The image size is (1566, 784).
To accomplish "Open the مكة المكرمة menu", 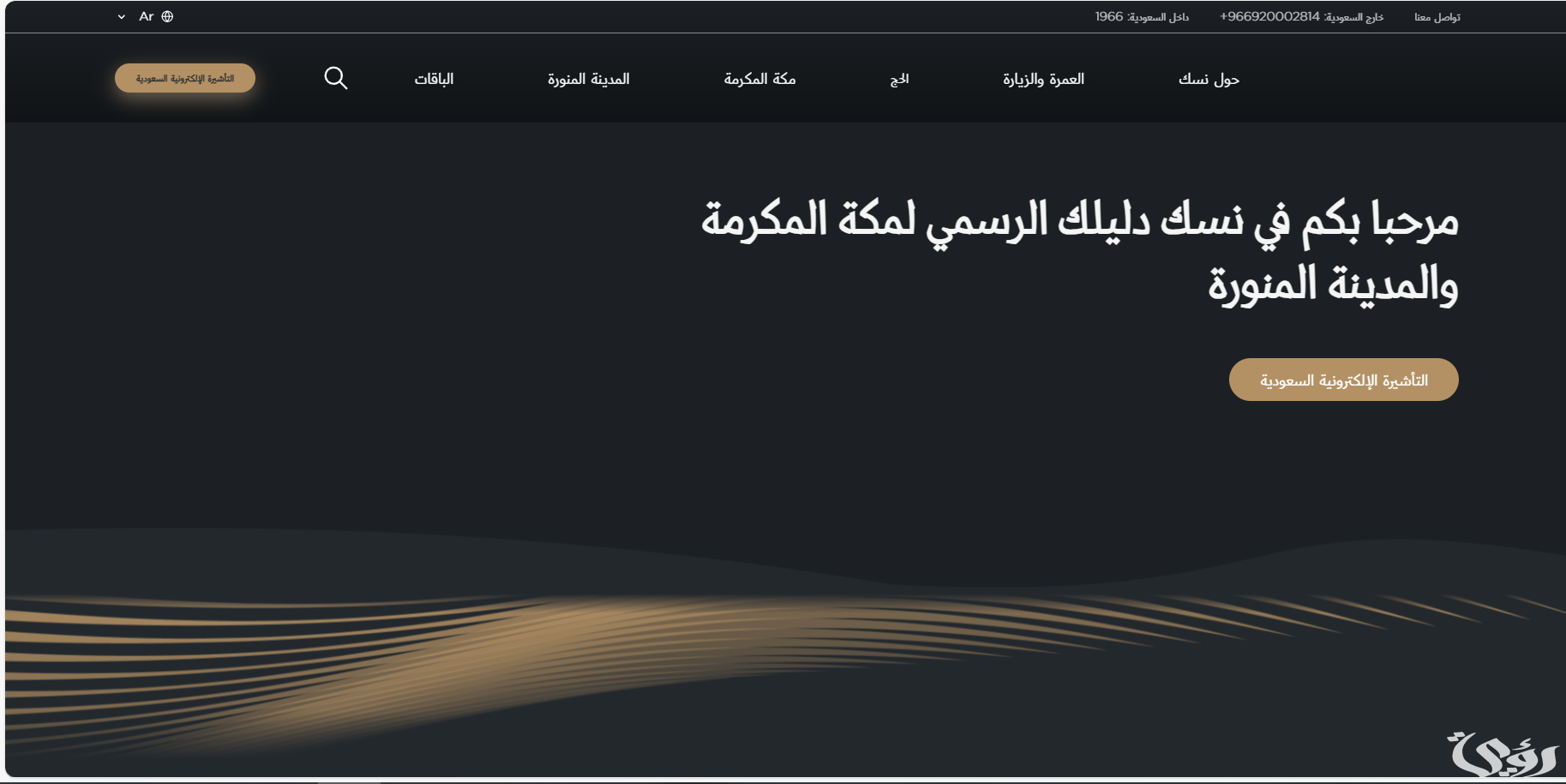I will (x=759, y=79).
